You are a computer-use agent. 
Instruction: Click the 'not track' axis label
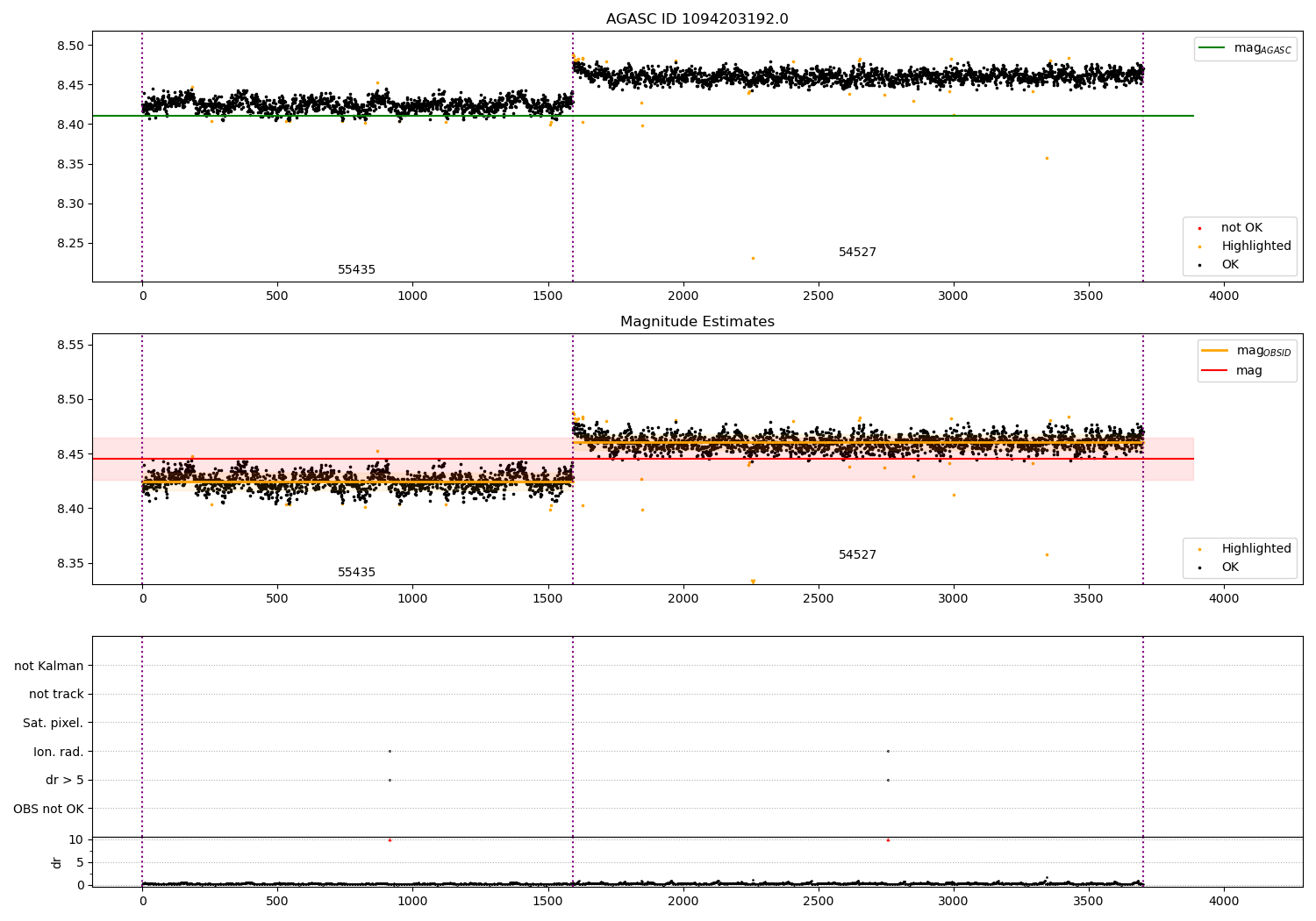(x=56, y=695)
